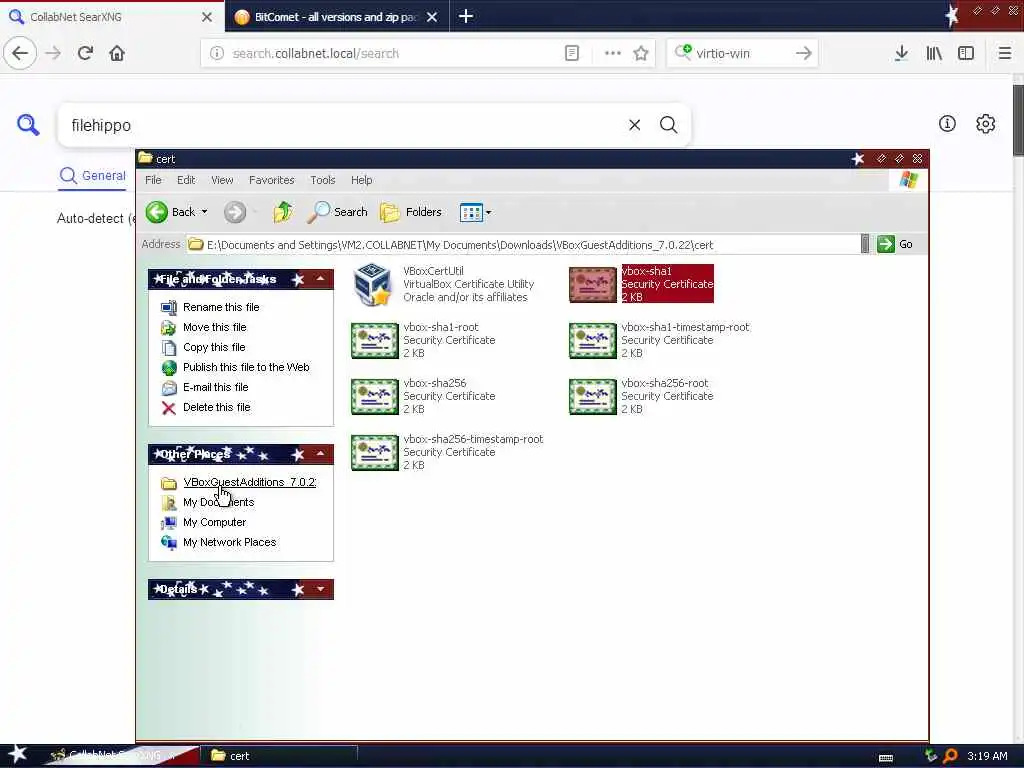The width and height of the screenshot is (1024, 768).
Task: Open Edit menu in cert window
Action: click(x=186, y=180)
